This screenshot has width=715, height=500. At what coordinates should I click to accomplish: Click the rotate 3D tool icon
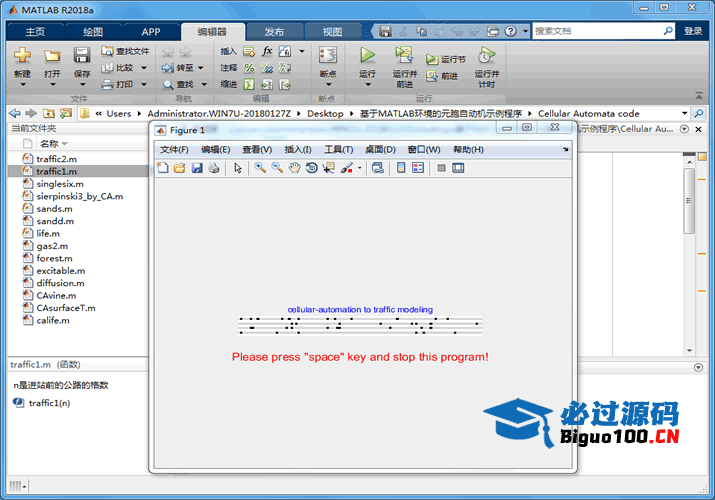point(311,168)
